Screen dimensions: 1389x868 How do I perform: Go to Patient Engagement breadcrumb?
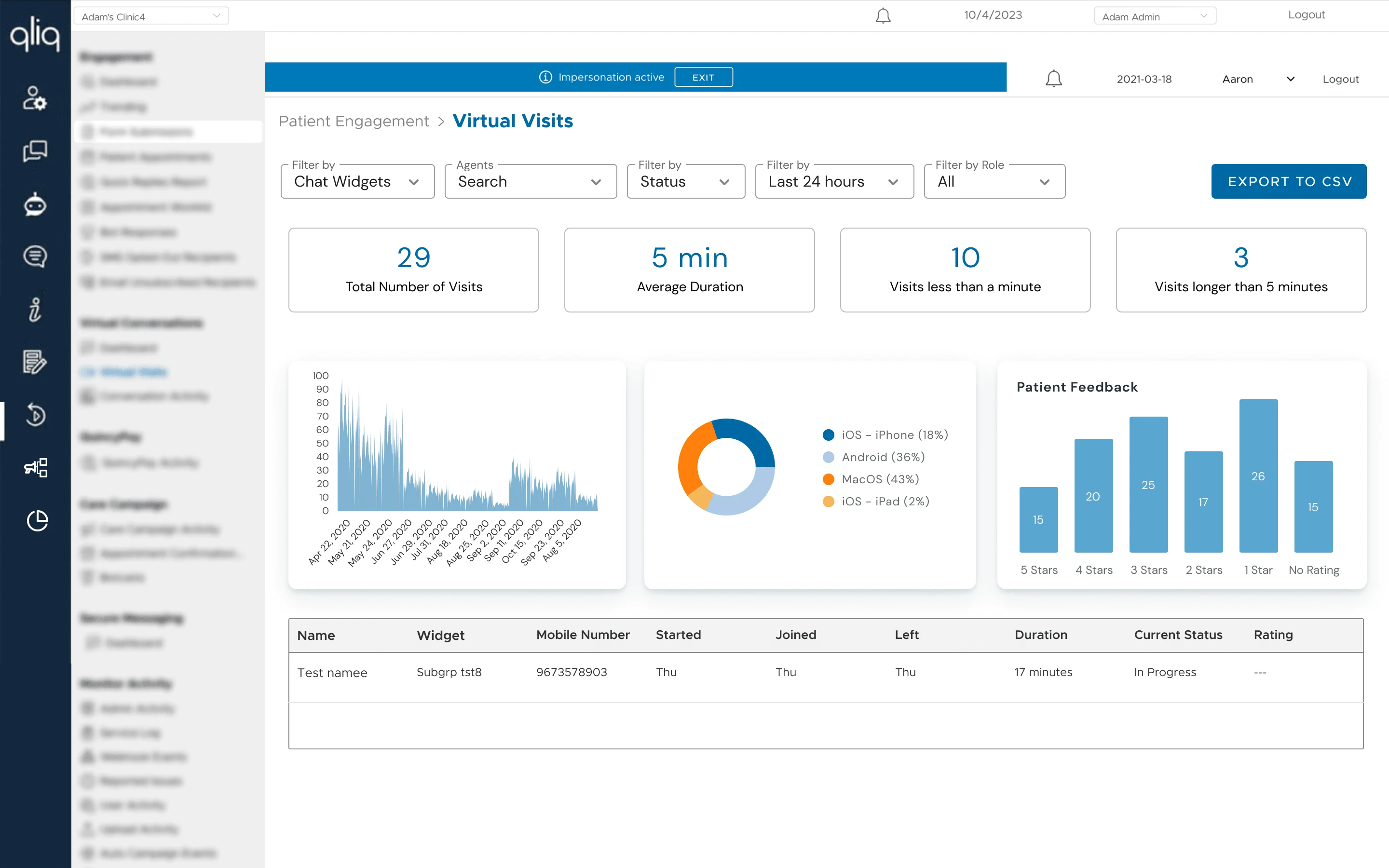[354, 121]
